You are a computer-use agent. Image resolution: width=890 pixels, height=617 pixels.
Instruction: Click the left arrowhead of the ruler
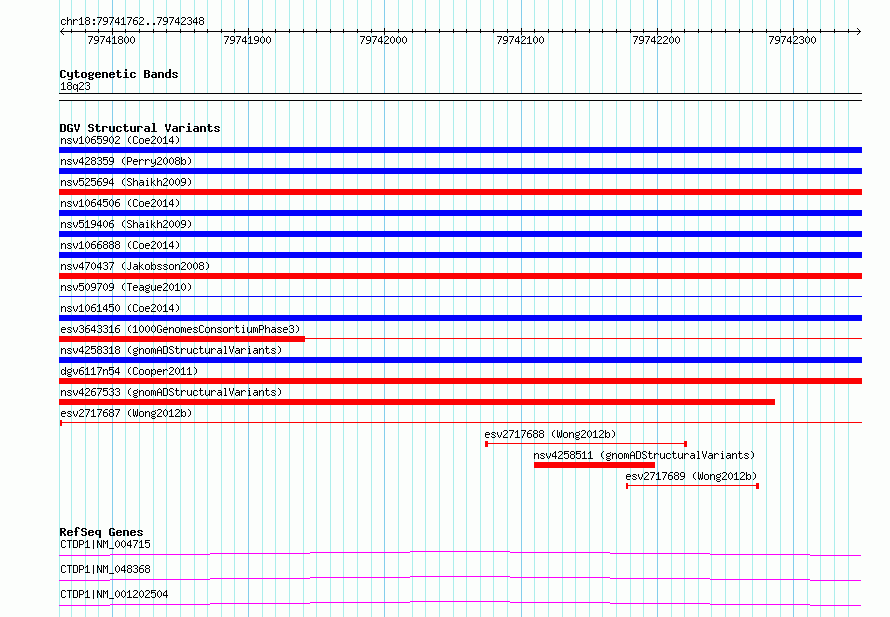coord(62,31)
